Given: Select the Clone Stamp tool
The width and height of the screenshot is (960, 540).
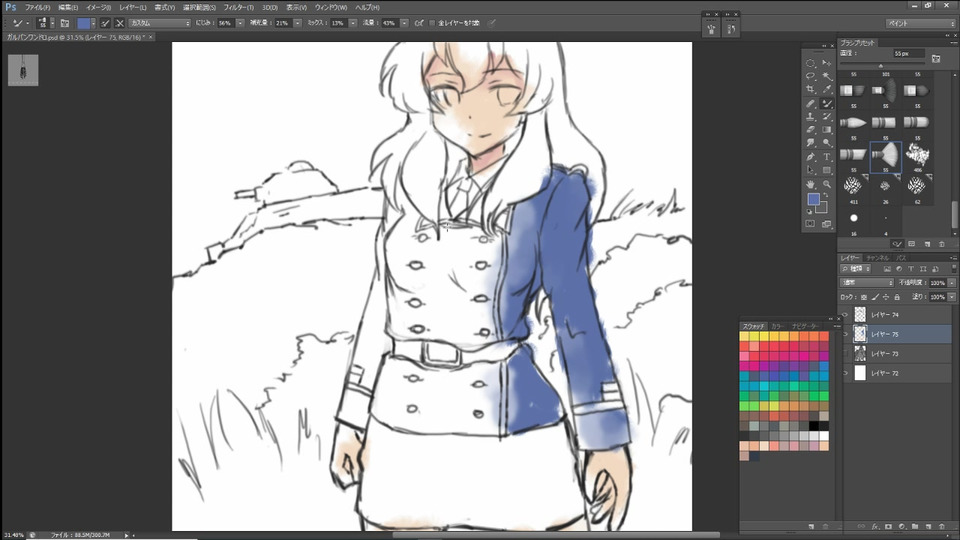Looking at the screenshot, I should click(810, 116).
